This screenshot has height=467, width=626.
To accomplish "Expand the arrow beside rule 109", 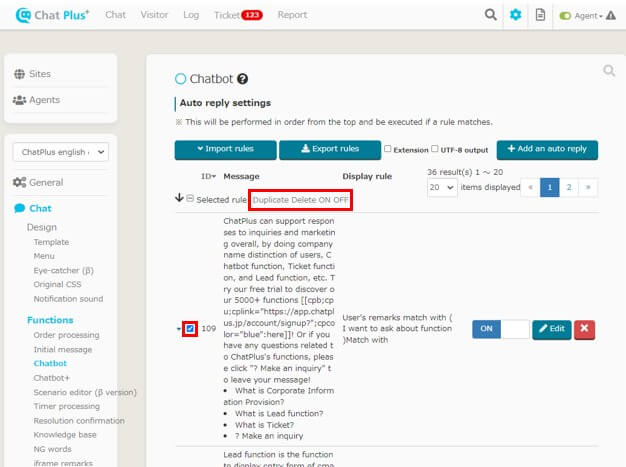I will point(178,329).
